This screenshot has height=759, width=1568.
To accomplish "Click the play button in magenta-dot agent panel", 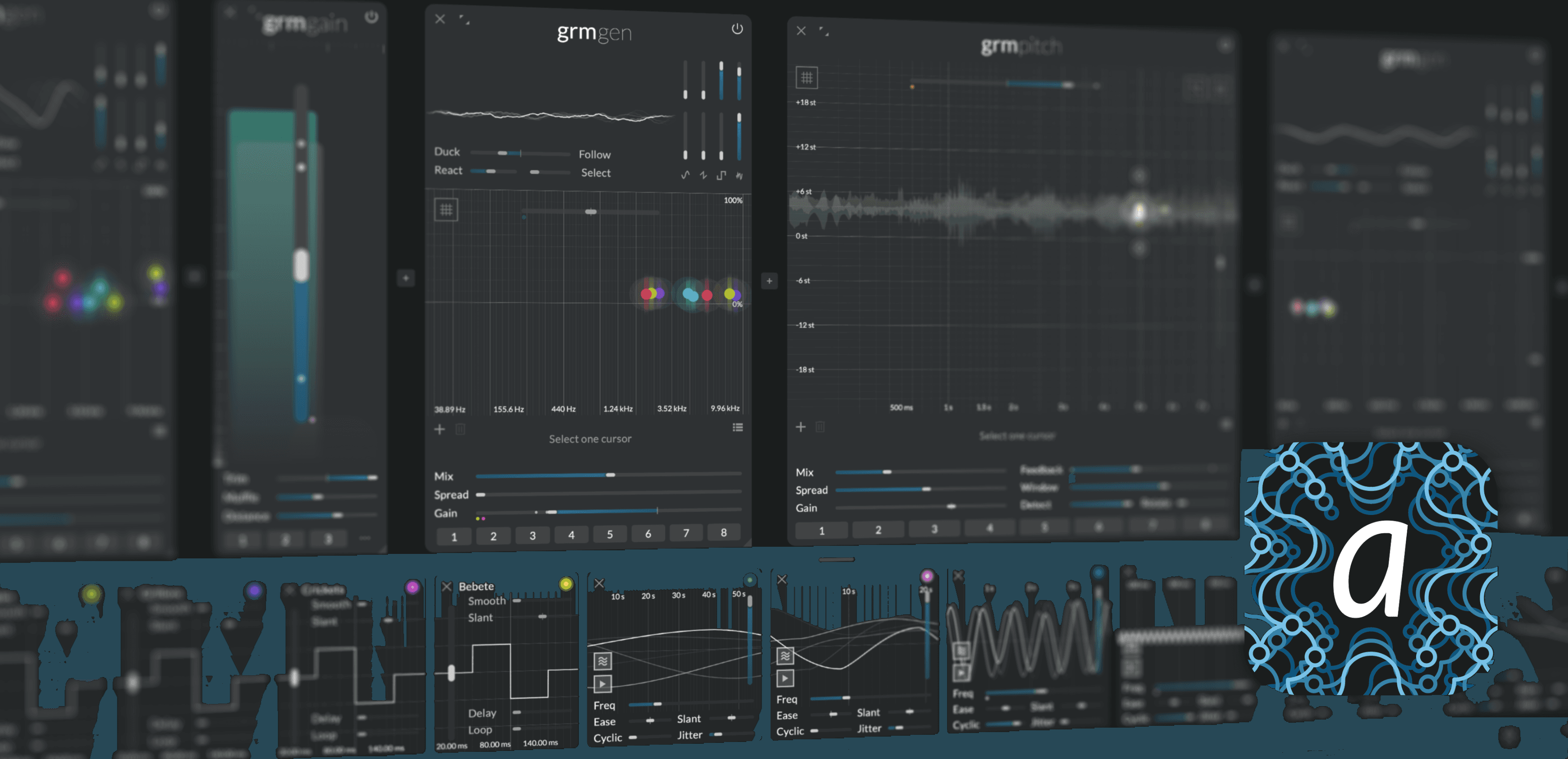I will (785, 678).
